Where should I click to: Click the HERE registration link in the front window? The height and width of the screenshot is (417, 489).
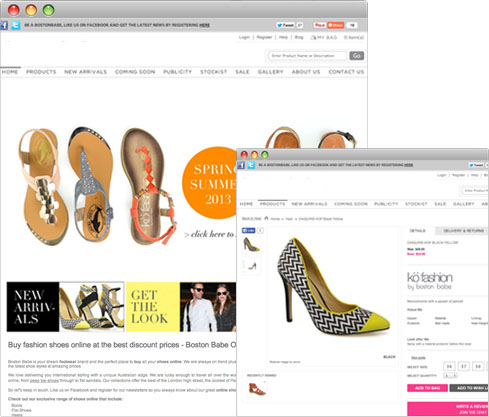click(409, 165)
